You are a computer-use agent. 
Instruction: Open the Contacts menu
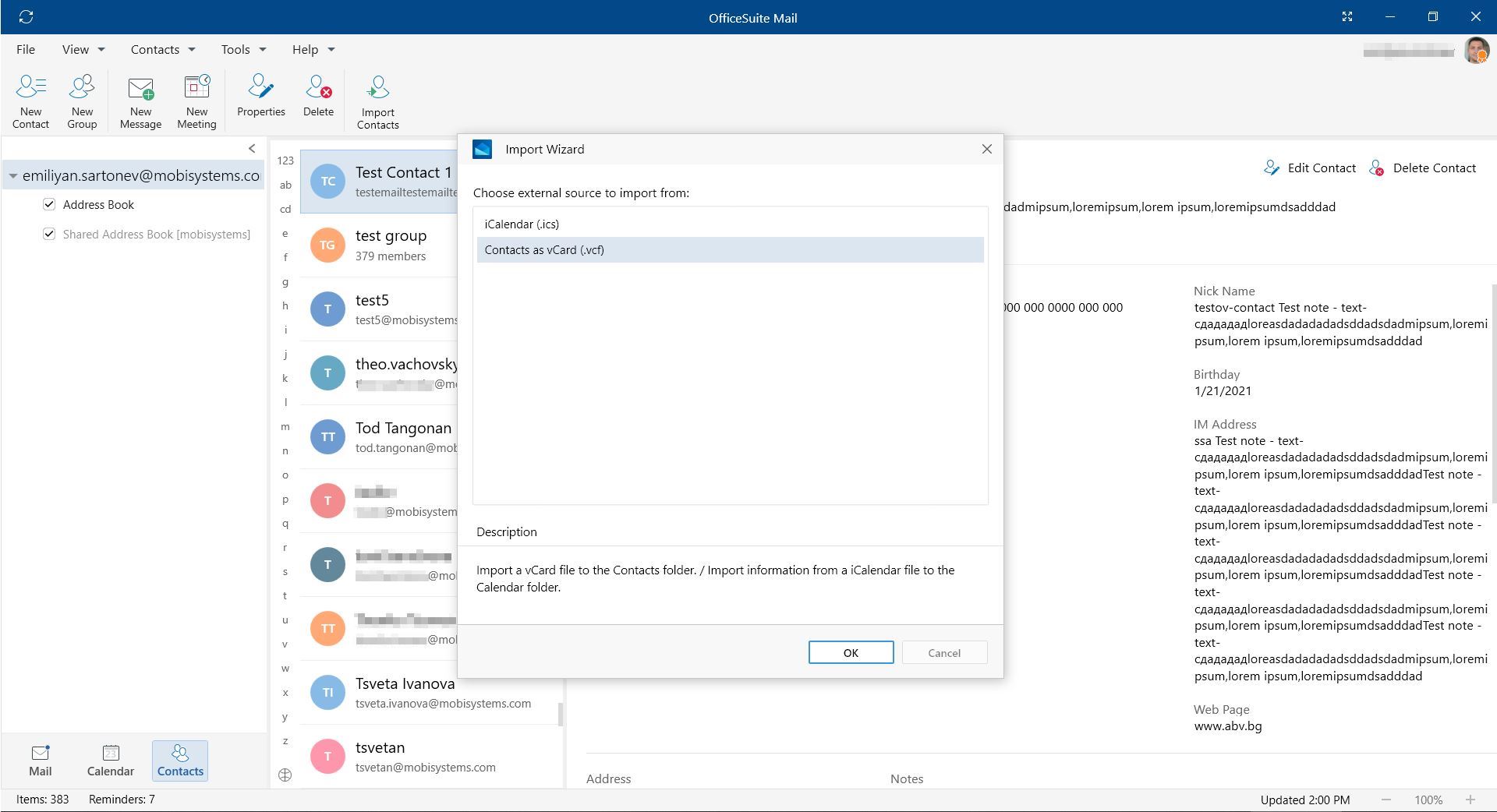162,49
